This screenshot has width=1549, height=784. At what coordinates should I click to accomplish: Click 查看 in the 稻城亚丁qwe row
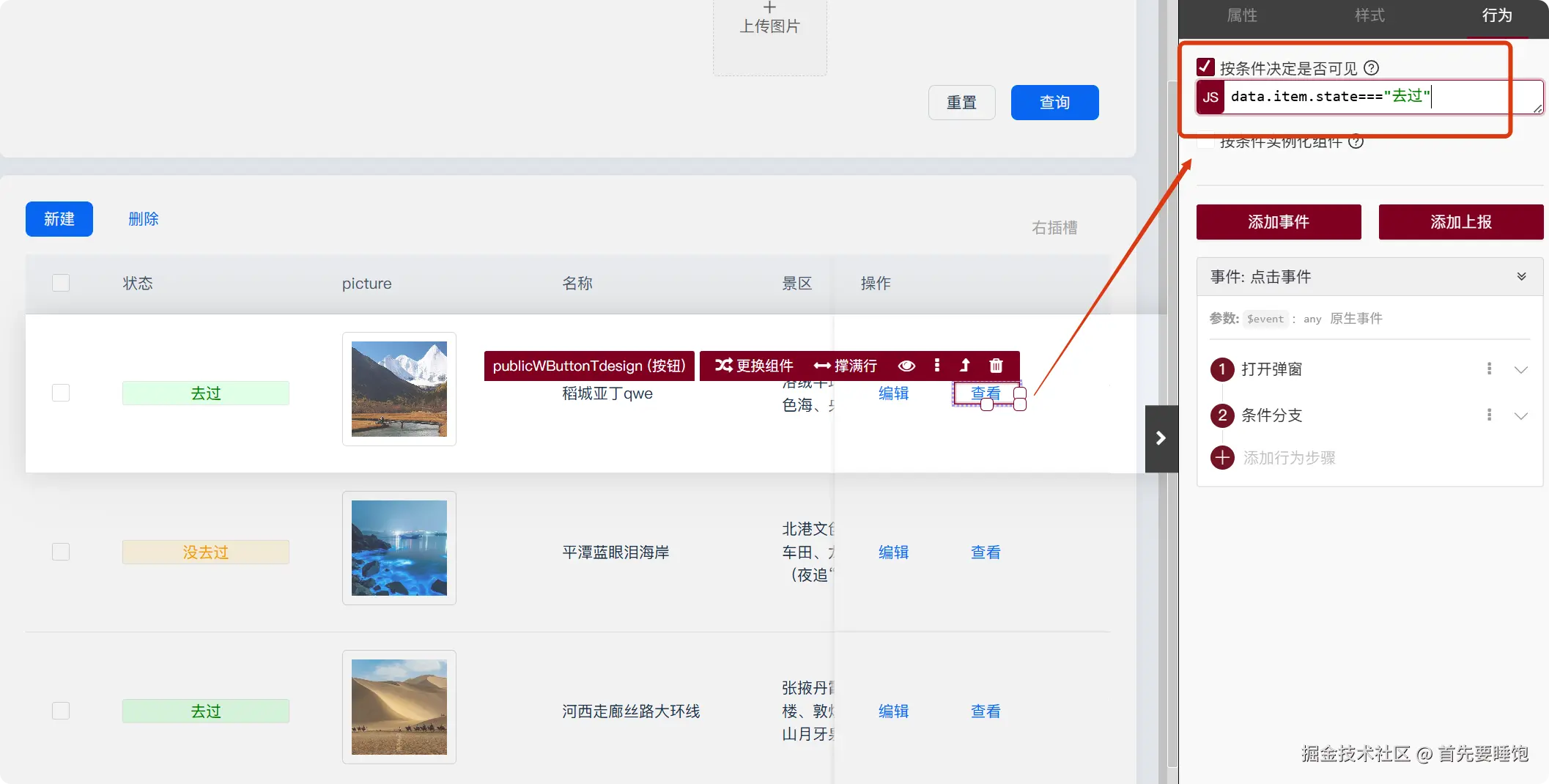click(x=986, y=393)
